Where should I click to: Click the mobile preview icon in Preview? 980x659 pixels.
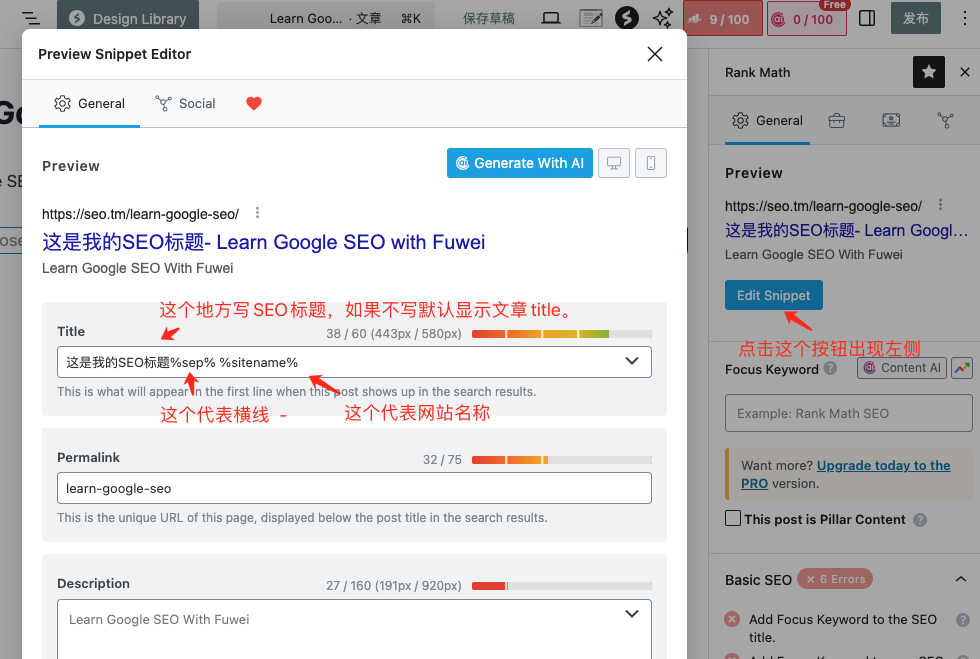[x=651, y=163]
